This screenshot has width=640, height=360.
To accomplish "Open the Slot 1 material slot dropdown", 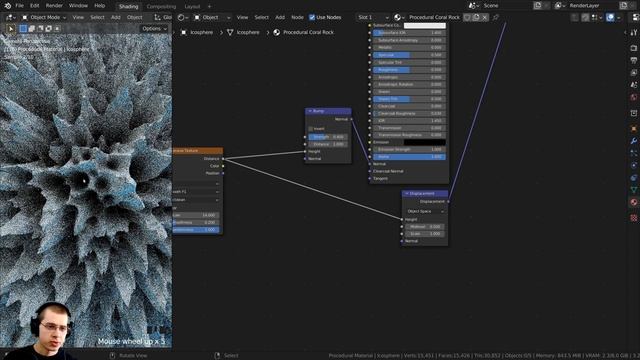I will (x=373, y=17).
